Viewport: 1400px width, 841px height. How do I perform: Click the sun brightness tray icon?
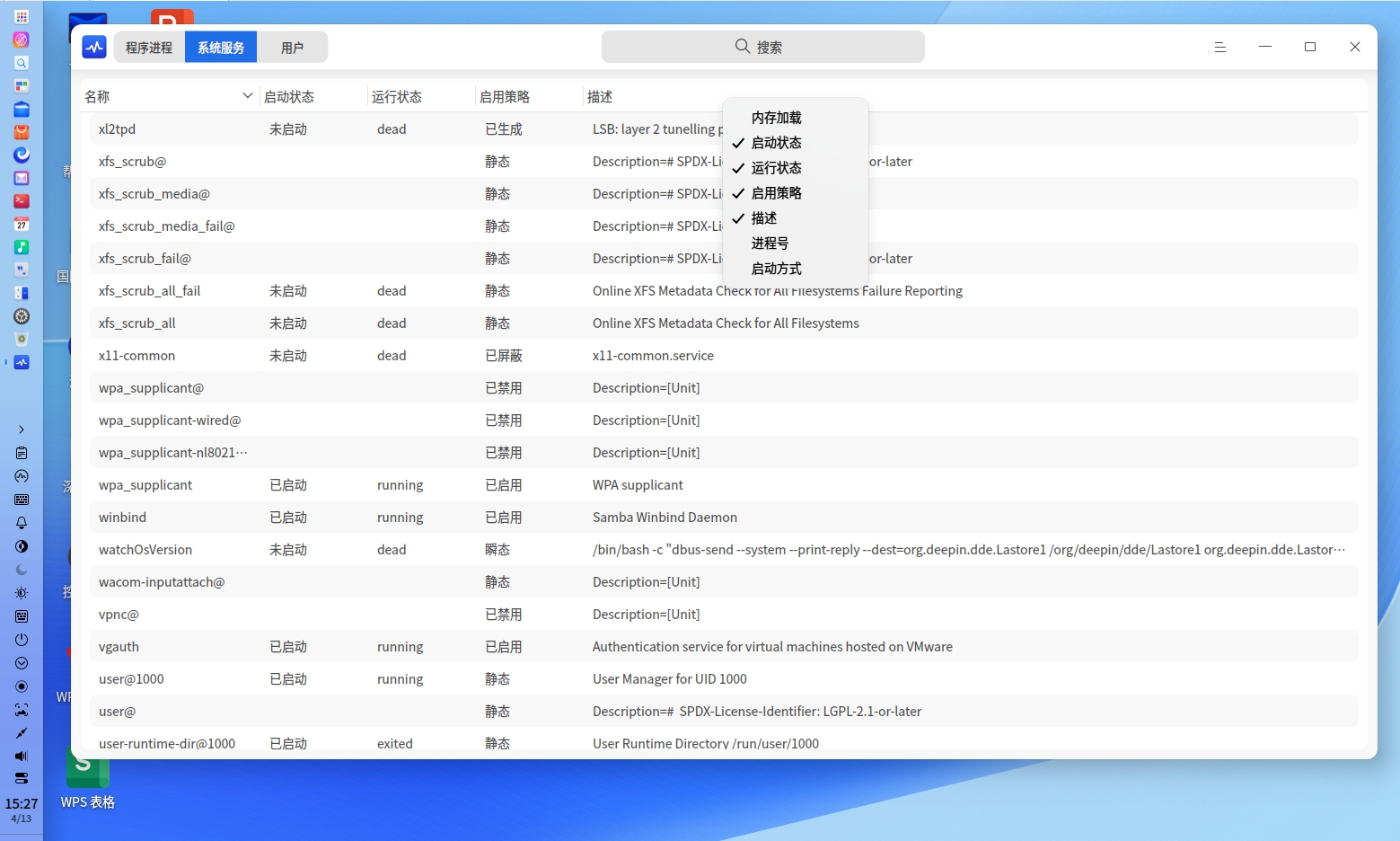pyautogui.click(x=22, y=593)
